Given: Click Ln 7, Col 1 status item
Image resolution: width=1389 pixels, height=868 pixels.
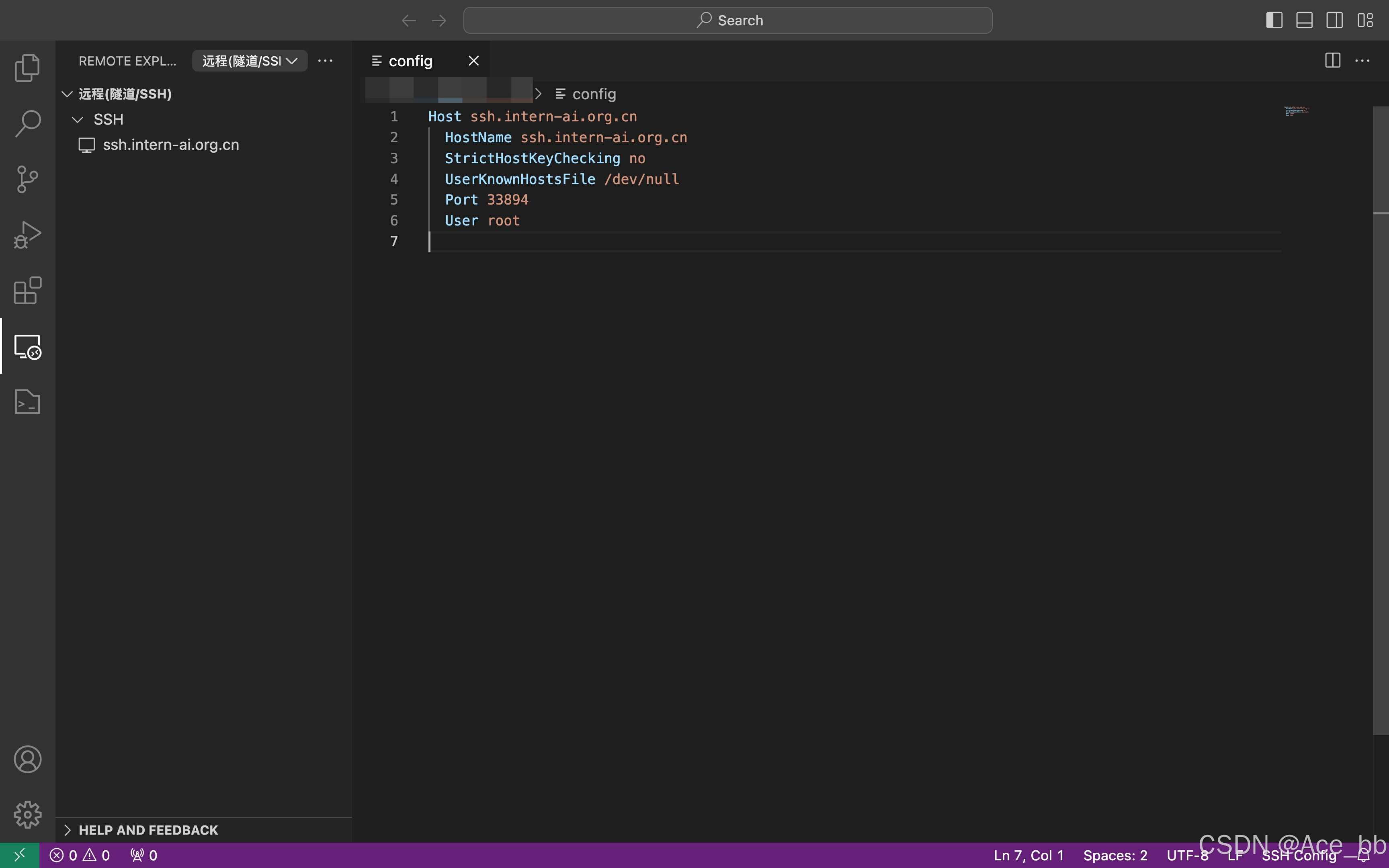Looking at the screenshot, I should 1028,856.
